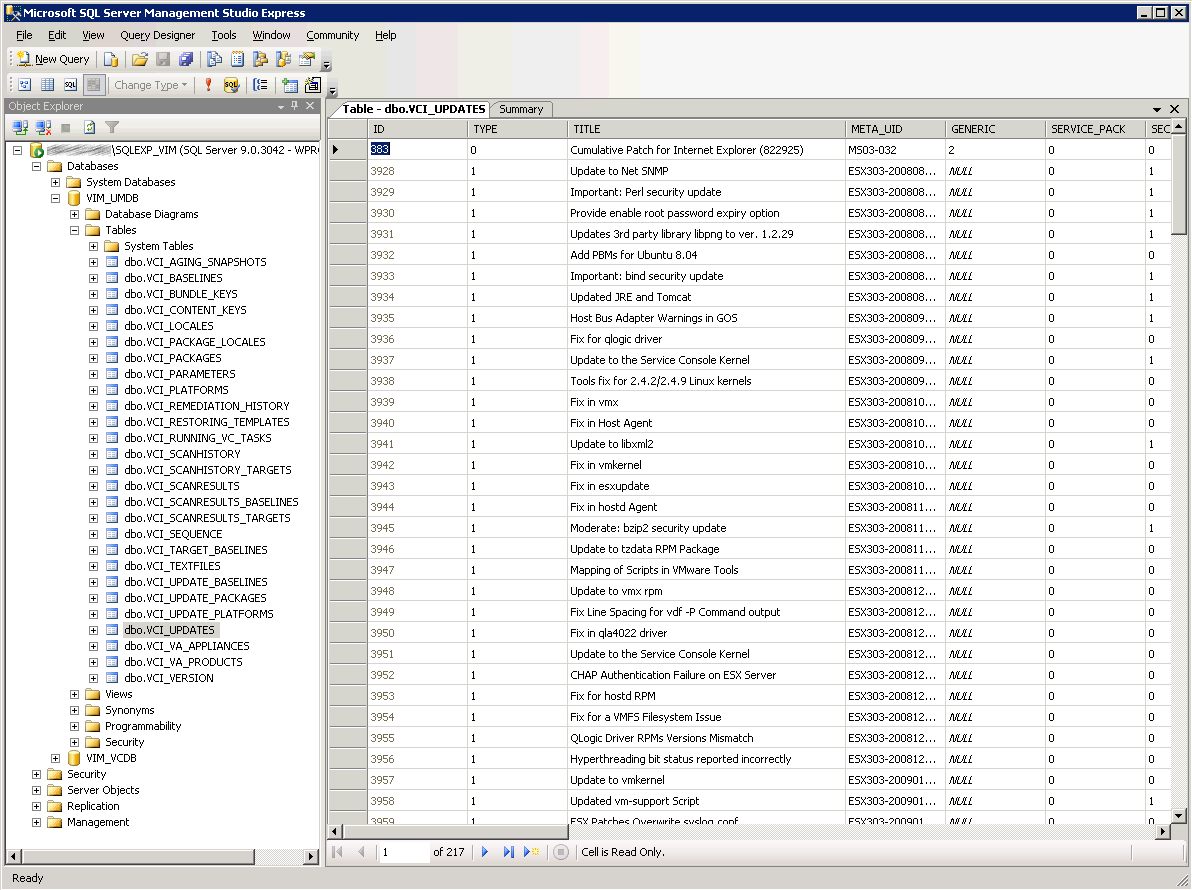Open the File menu
The height and width of the screenshot is (890, 1192).
(24, 35)
